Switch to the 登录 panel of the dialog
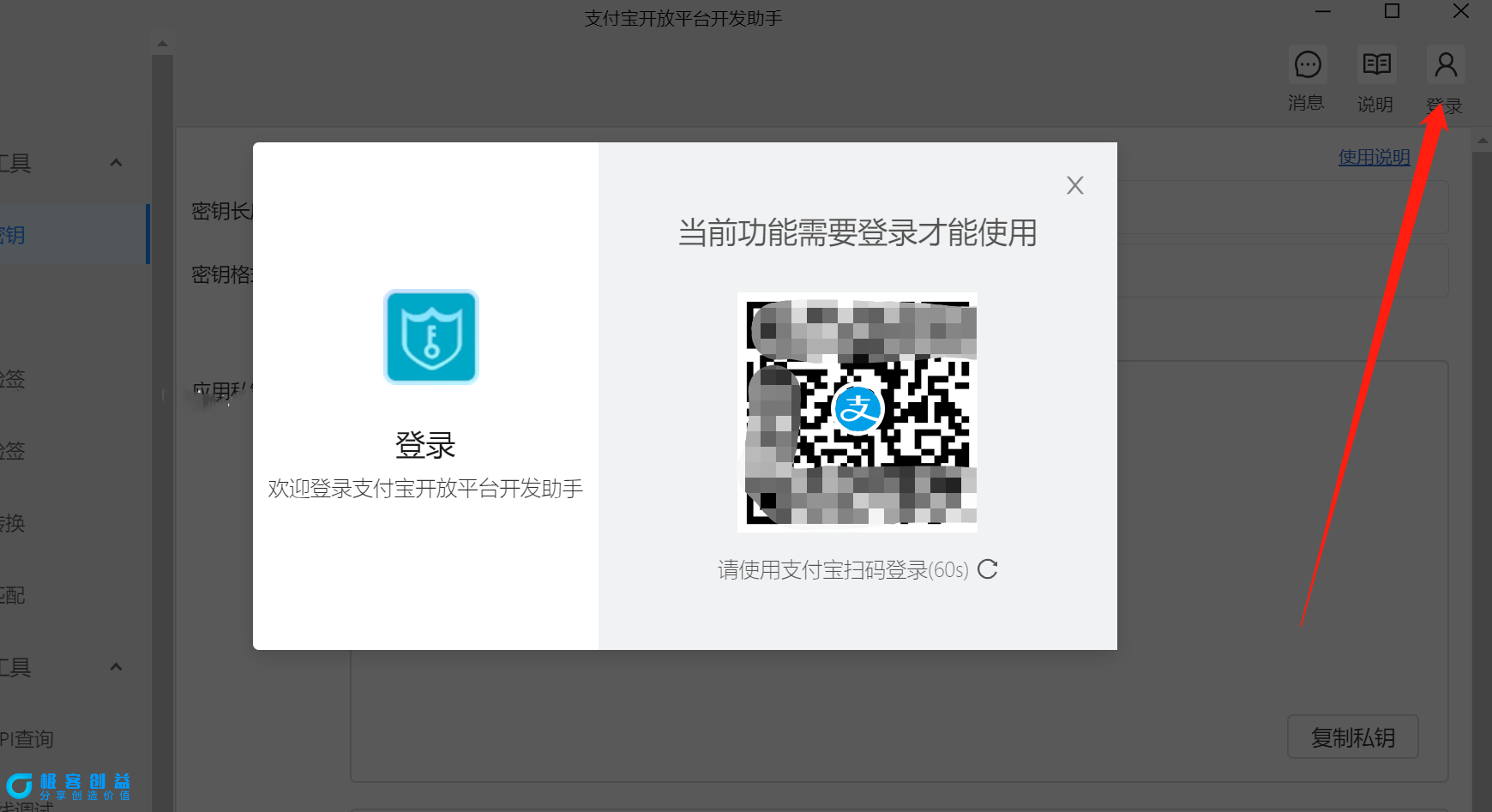The width and height of the screenshot is (1492, 812). (425, 445)
